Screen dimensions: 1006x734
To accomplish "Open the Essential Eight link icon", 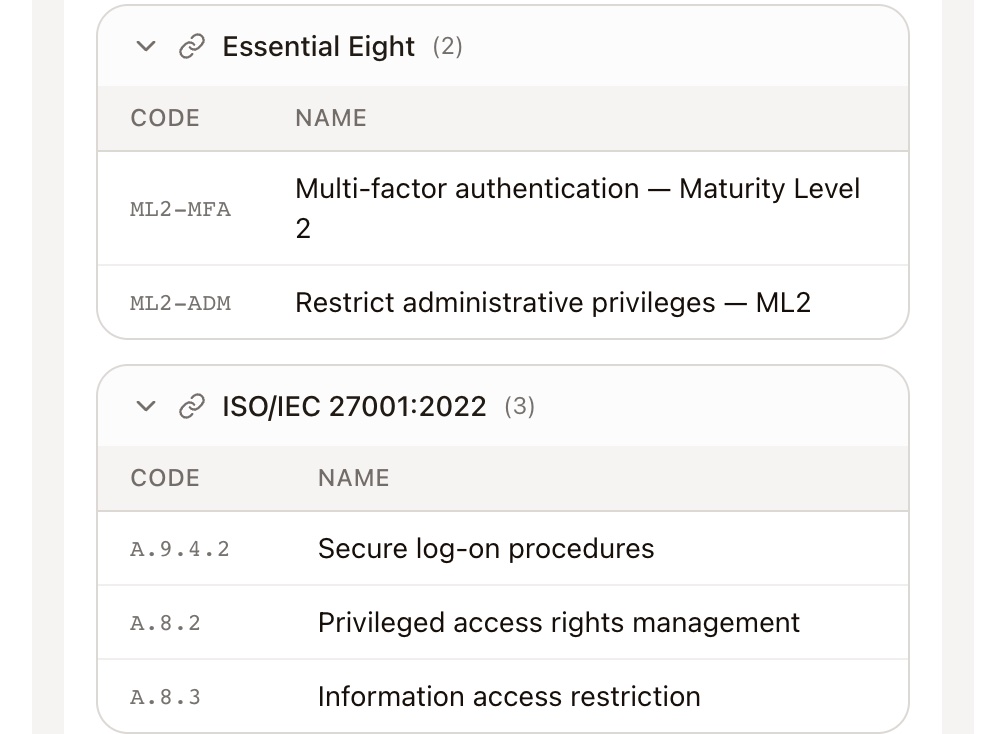I will (191, 47).
